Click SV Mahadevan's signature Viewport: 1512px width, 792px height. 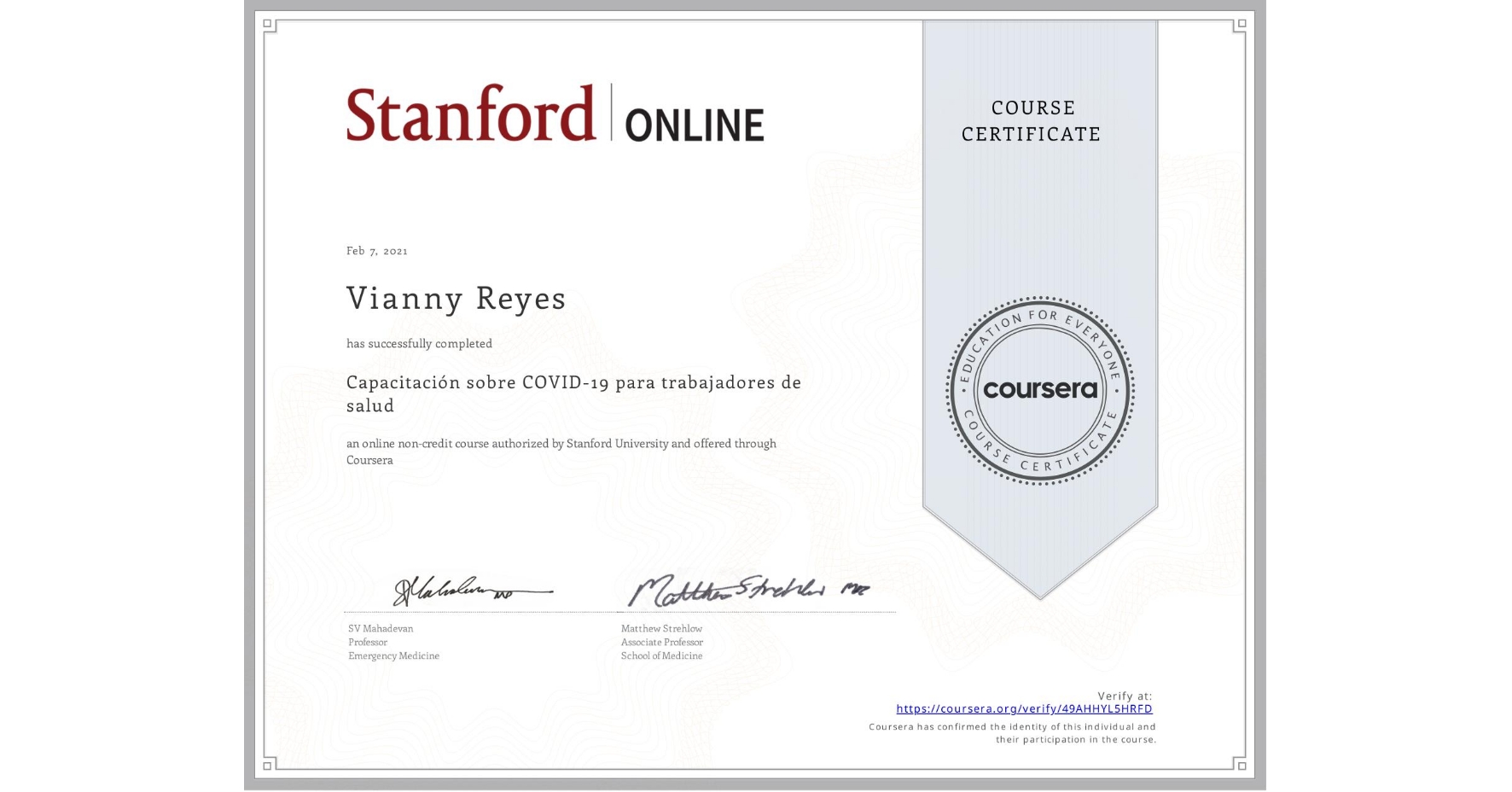tap(461, 590)
